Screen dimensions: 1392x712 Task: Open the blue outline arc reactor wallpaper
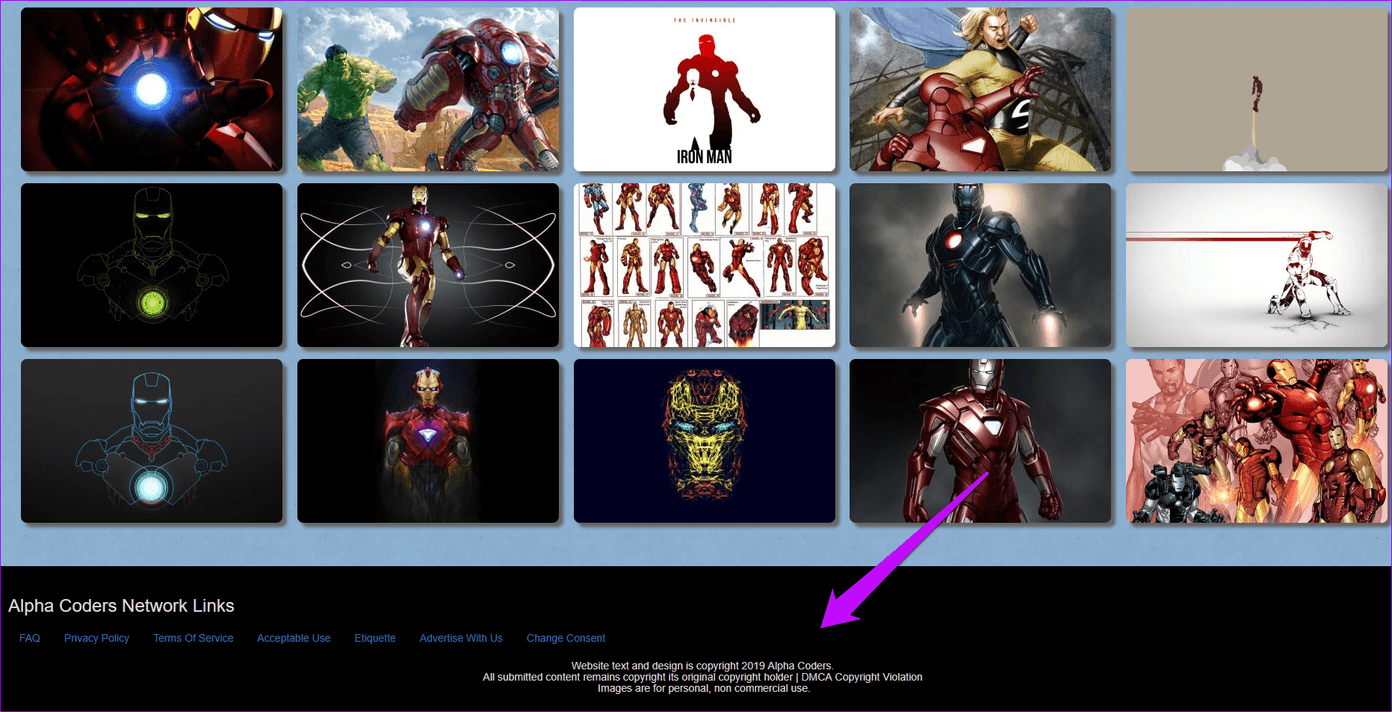click(x=152, y=441)
